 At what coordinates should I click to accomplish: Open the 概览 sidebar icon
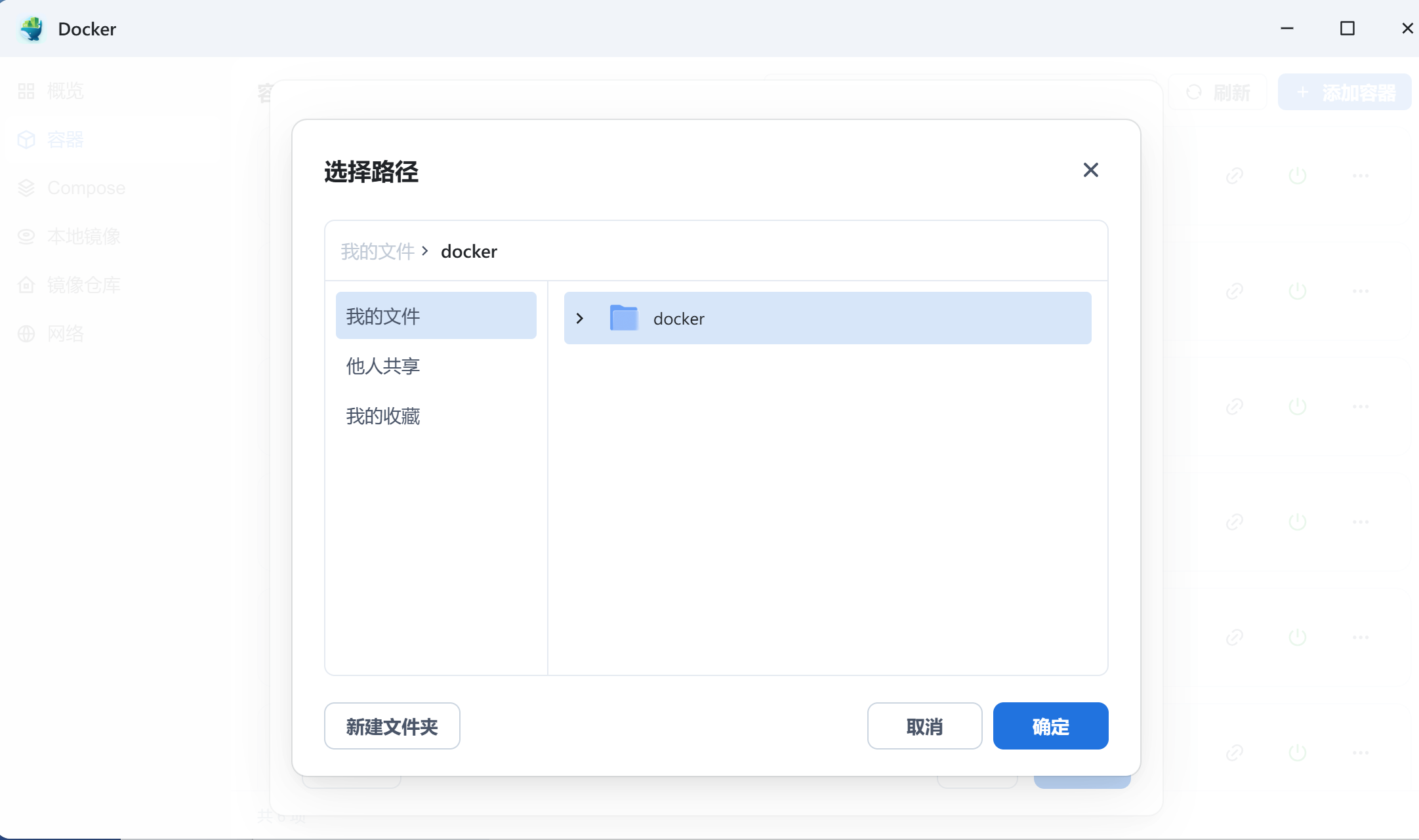tap(26, 91)
